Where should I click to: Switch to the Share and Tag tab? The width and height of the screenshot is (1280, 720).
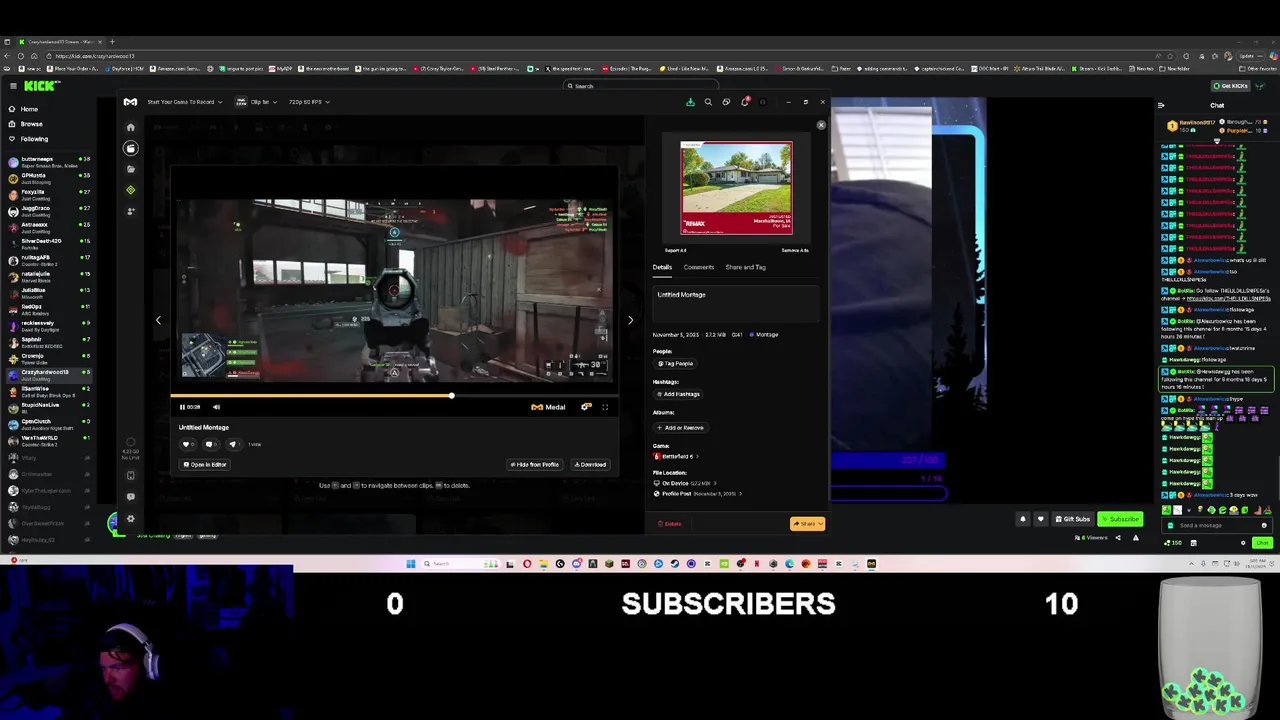[x=745, y=267]
